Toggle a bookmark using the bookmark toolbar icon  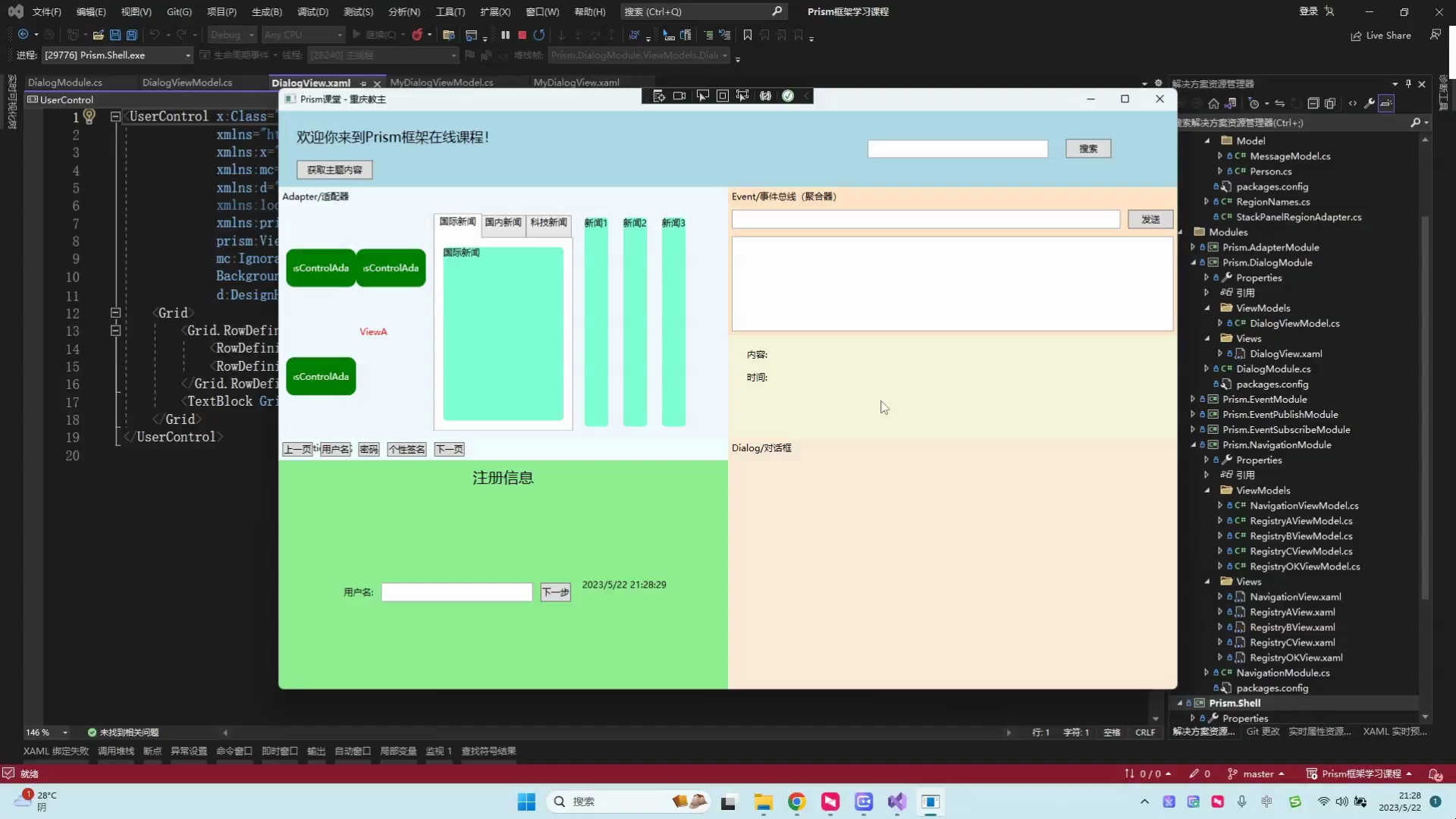pos(747,35)
